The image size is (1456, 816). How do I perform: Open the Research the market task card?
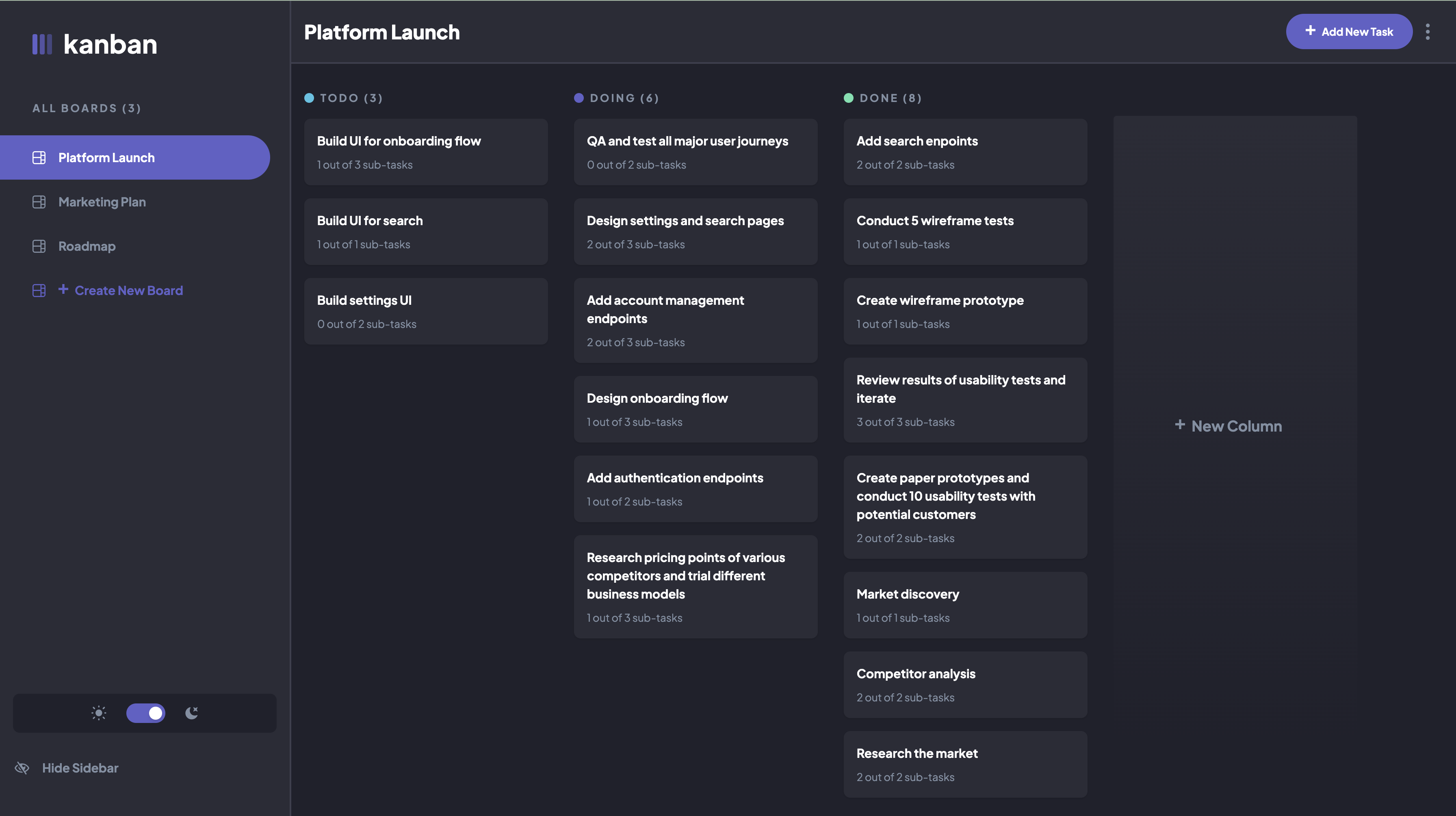point(965,764)
